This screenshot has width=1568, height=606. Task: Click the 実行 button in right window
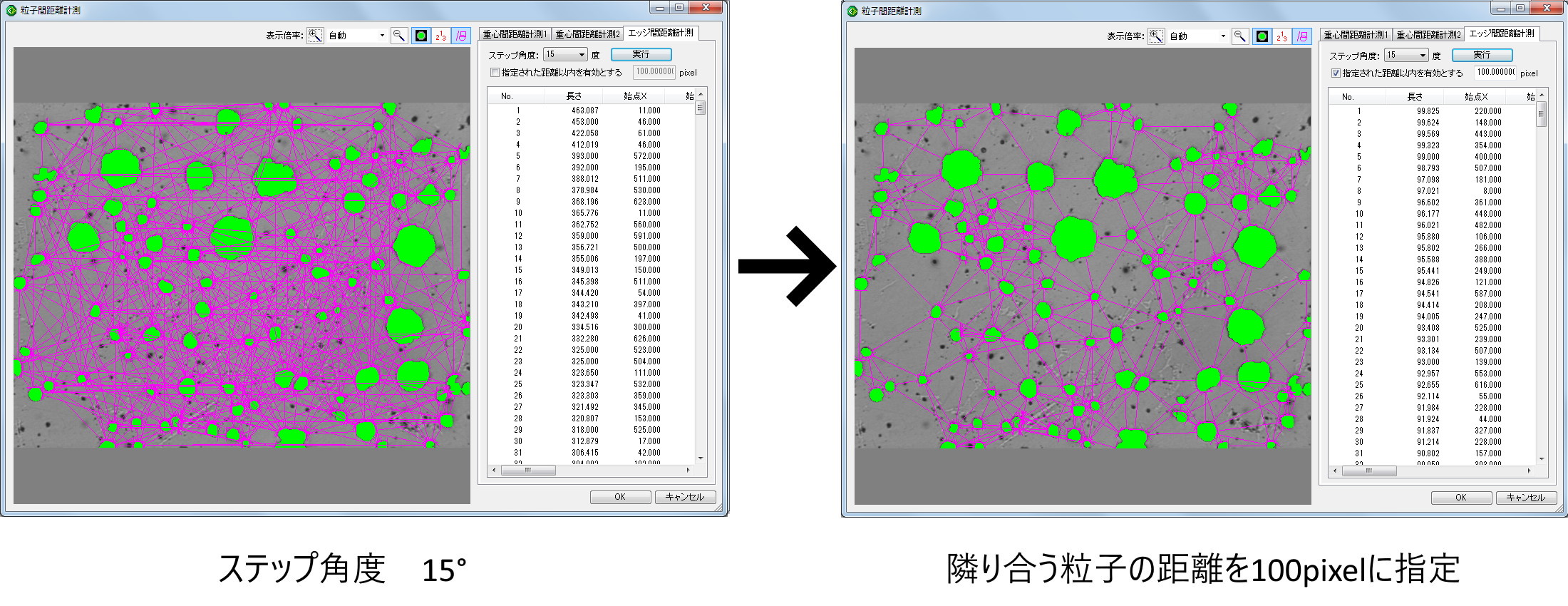click(1482, 56)
